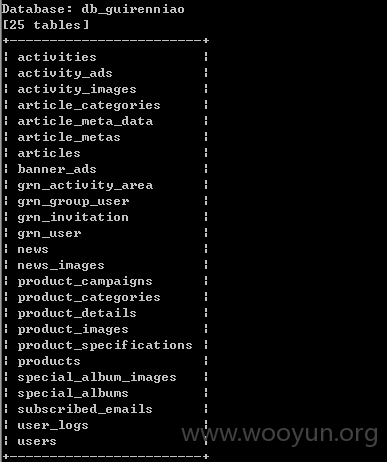This screenshot has width=387, height=462.
Task: Click the 'Database: db_guirenniao' header text
Action: pyautogui.click(x=93, y=9)
